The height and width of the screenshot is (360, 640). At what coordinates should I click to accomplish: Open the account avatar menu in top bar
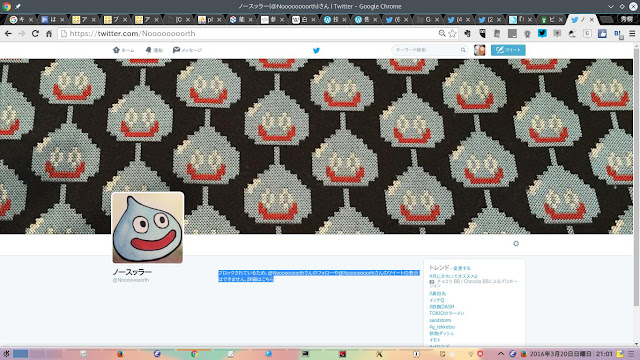(x=480, y=50)
